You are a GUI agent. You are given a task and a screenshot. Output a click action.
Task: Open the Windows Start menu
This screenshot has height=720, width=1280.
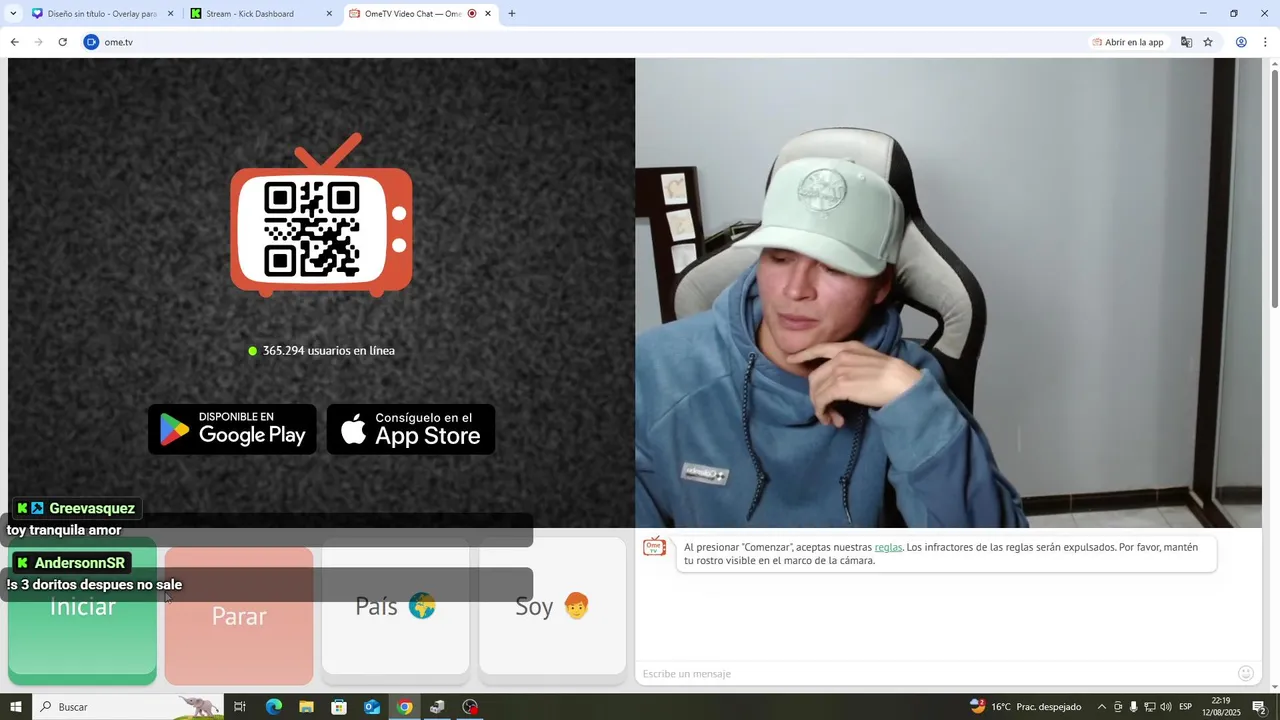(x=16, y=707)
